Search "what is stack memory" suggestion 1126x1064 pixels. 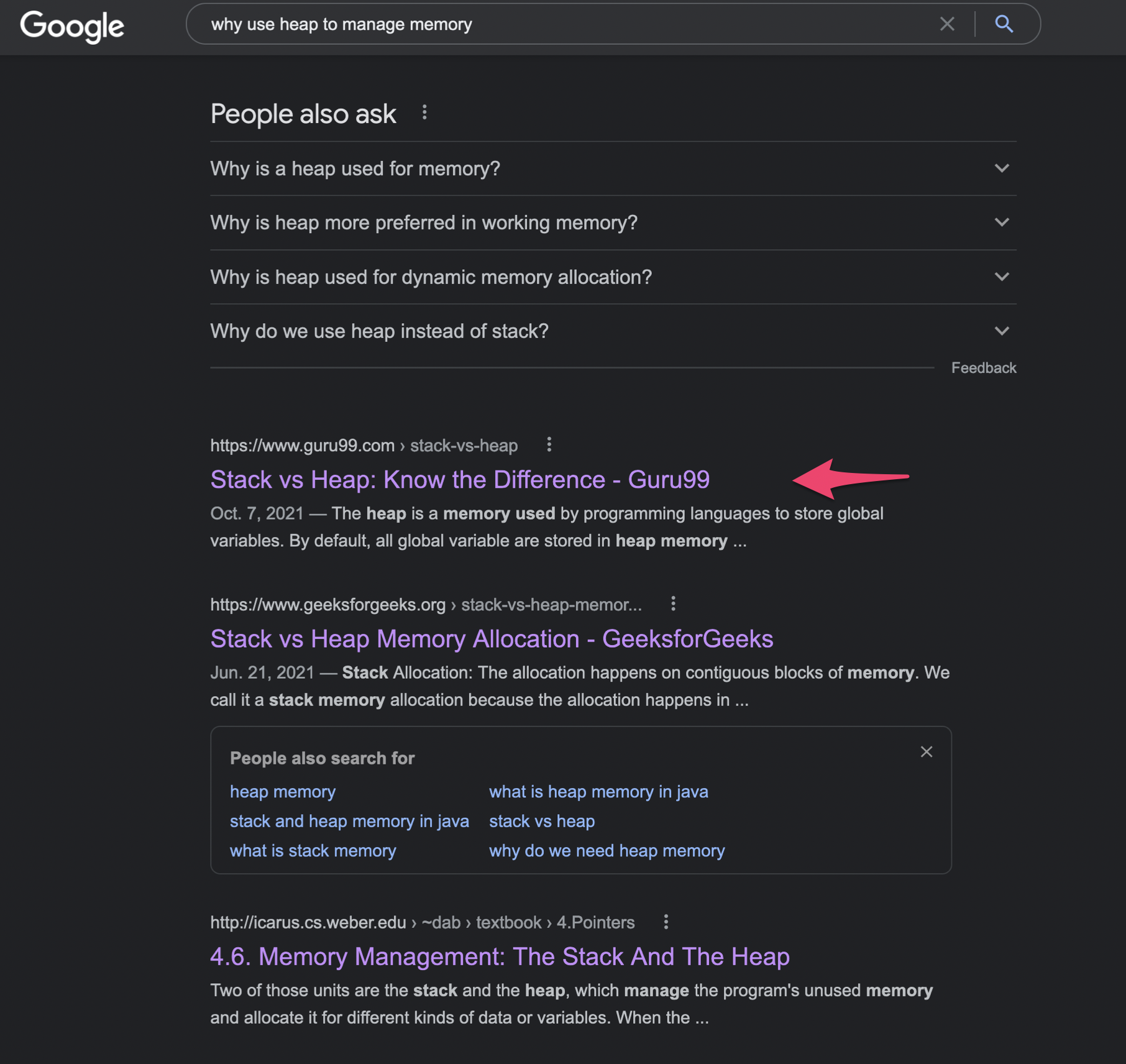[x=313, y=850]
